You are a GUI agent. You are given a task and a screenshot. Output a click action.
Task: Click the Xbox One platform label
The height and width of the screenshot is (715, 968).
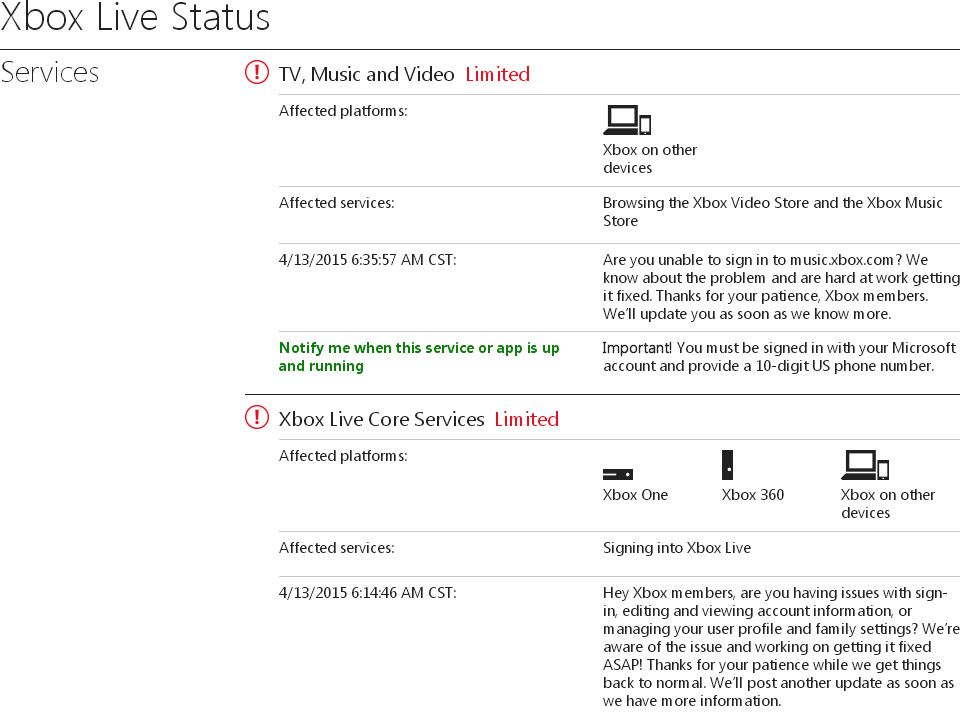tap(635, 495)
